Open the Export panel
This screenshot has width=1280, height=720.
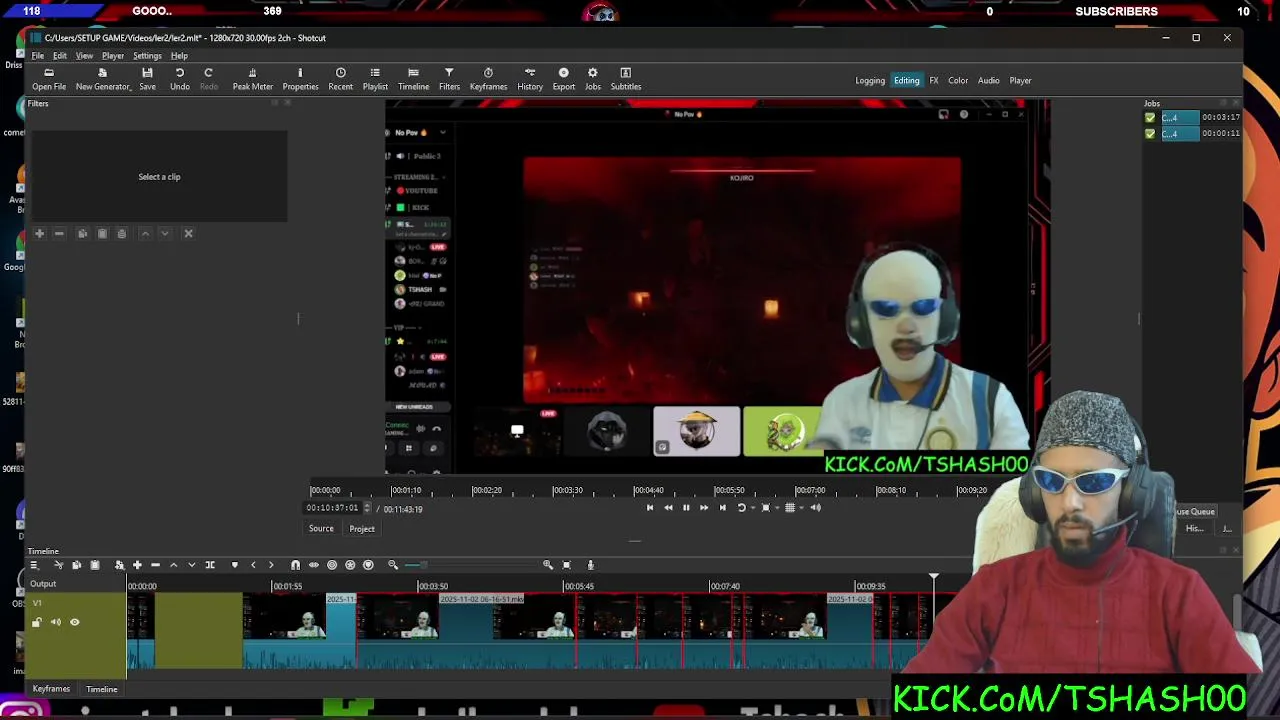pos(564,79)
